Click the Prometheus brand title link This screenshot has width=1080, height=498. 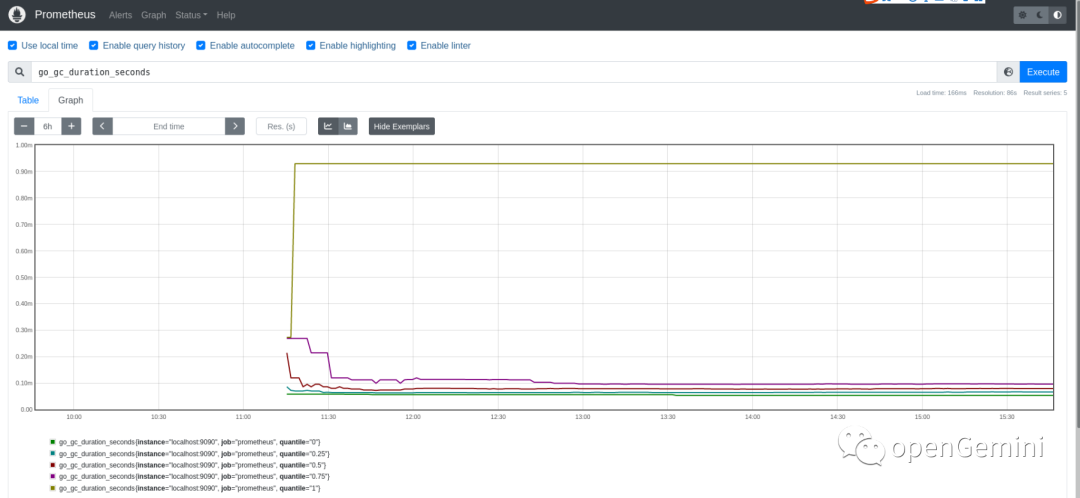coord(65,14)
